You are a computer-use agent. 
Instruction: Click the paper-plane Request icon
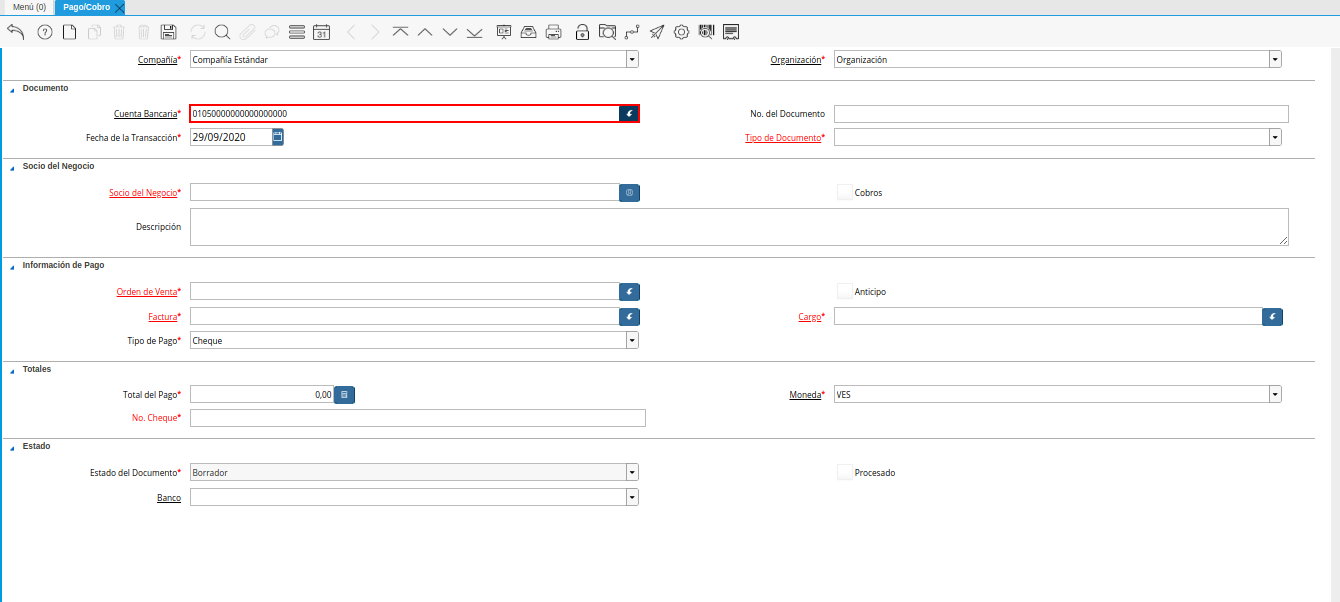click(x=656, y=32)
